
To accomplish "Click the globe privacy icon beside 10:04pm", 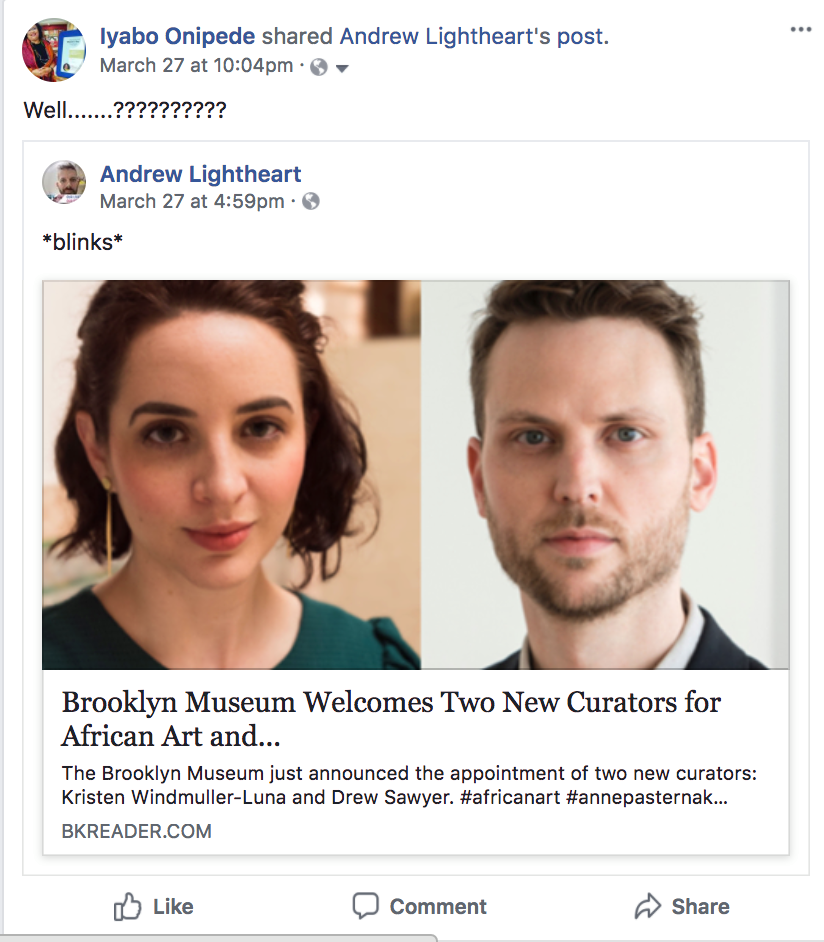I will [x=319, y=67].
